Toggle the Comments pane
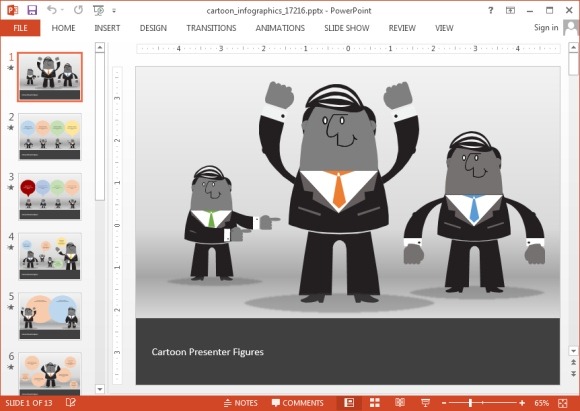This screenshot has width=580, height=411. pos(297,403)
